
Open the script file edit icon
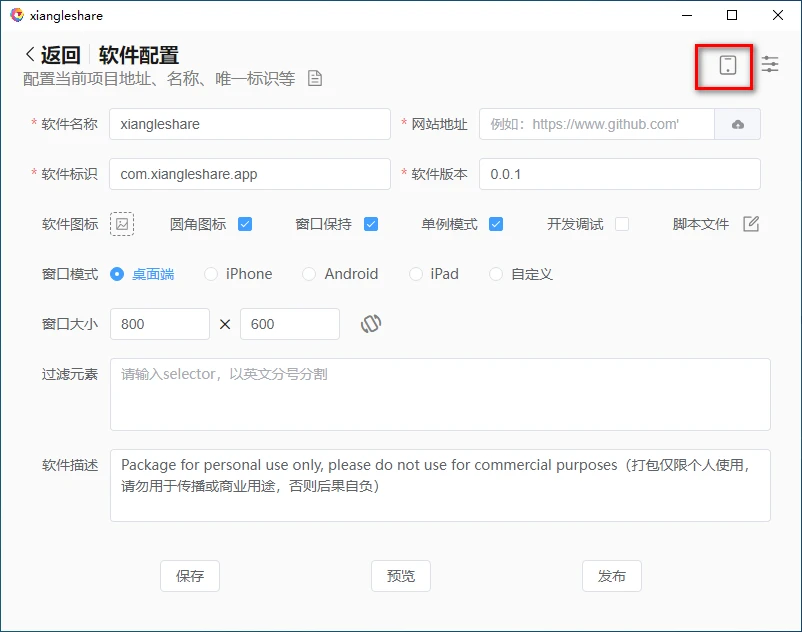tap(751, 224)
